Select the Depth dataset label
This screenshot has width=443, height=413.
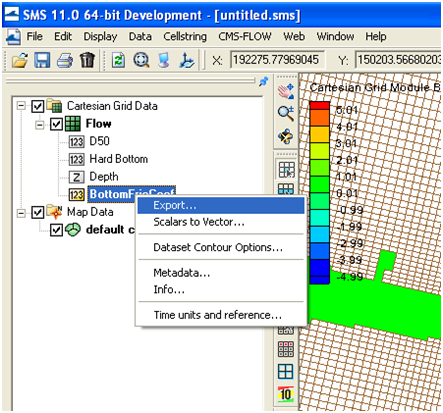104,177
